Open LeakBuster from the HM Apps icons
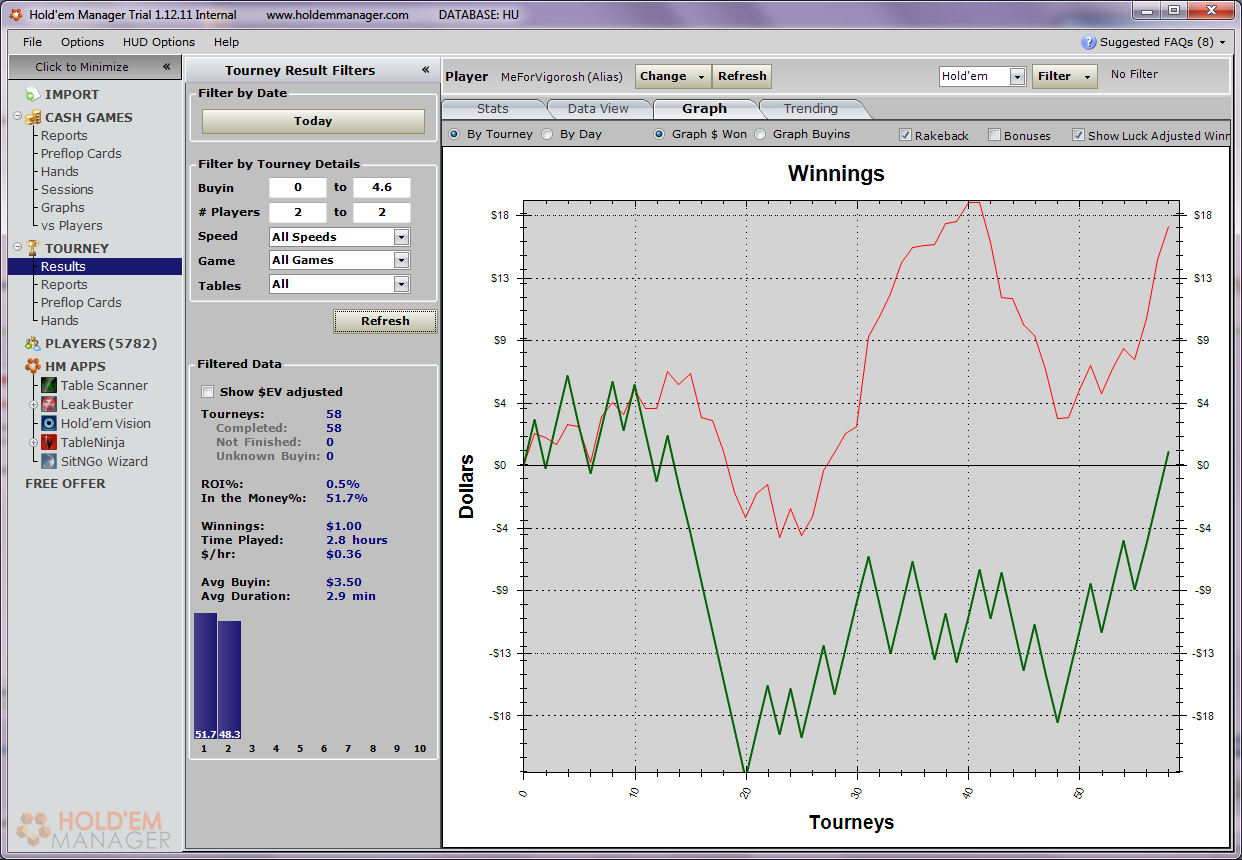This screenshot has height=860, width=1242. coord(49,404)
